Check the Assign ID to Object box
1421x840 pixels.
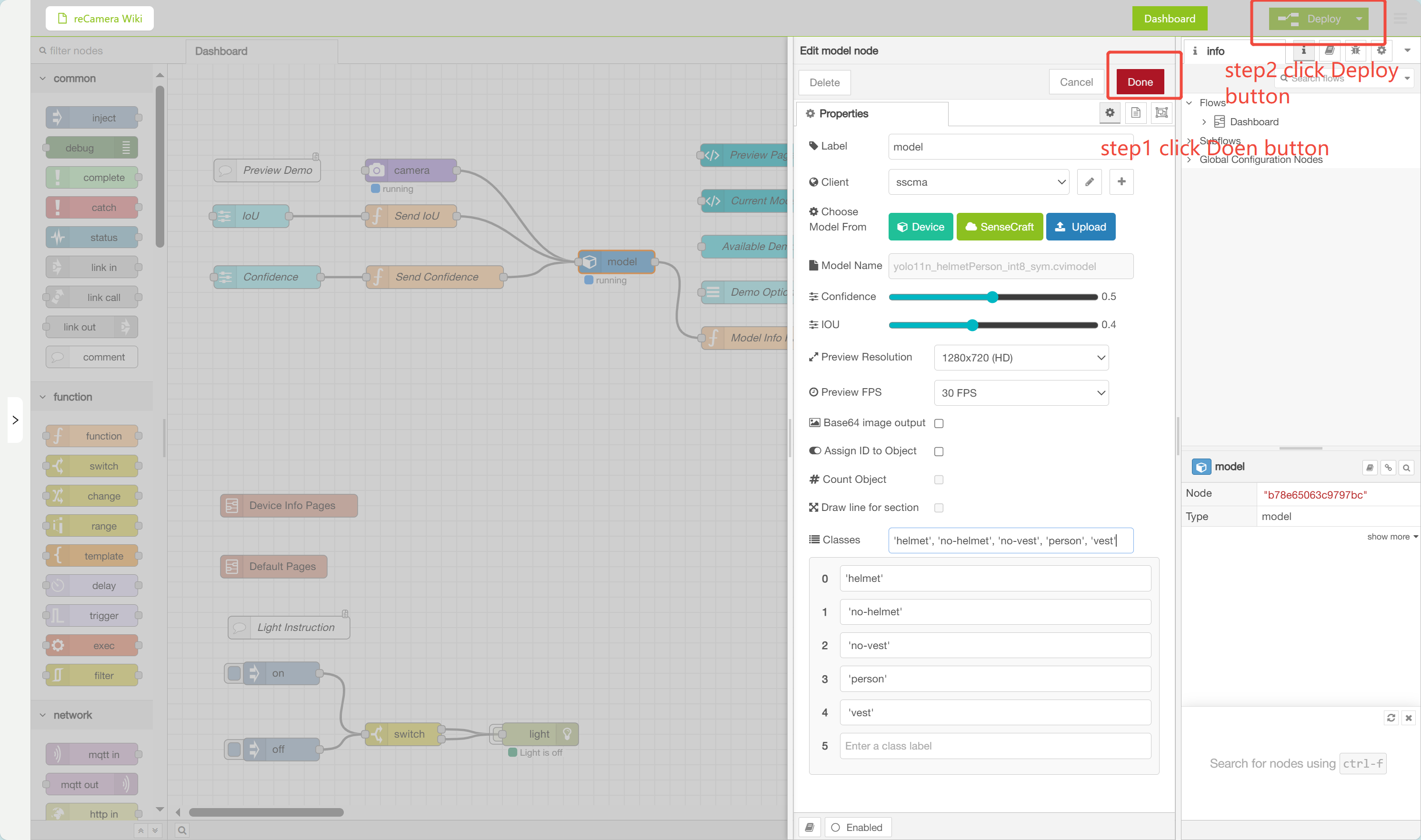point(939,451)
